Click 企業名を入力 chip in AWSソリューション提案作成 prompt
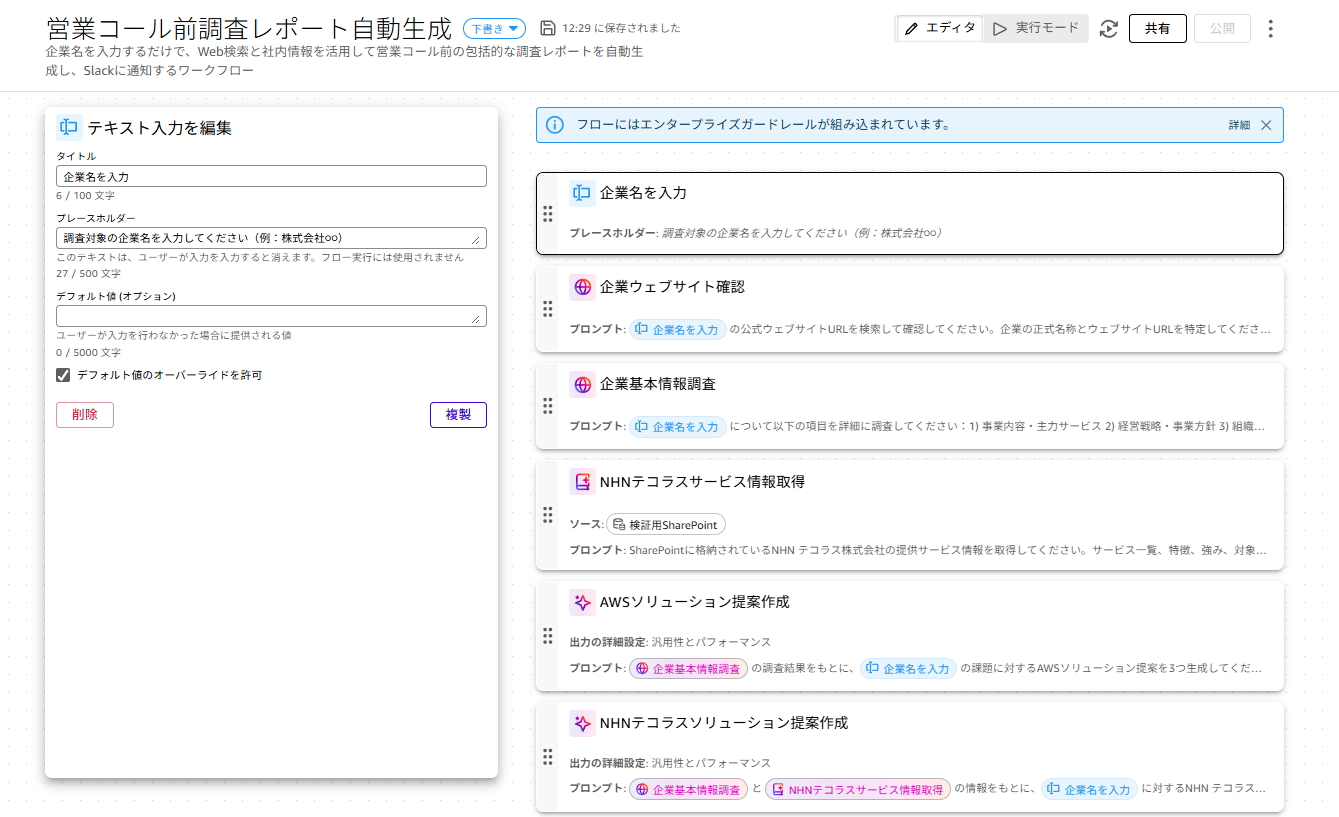Image resolution: width=1339 pixels, height=817 pixels. point(908,669)
